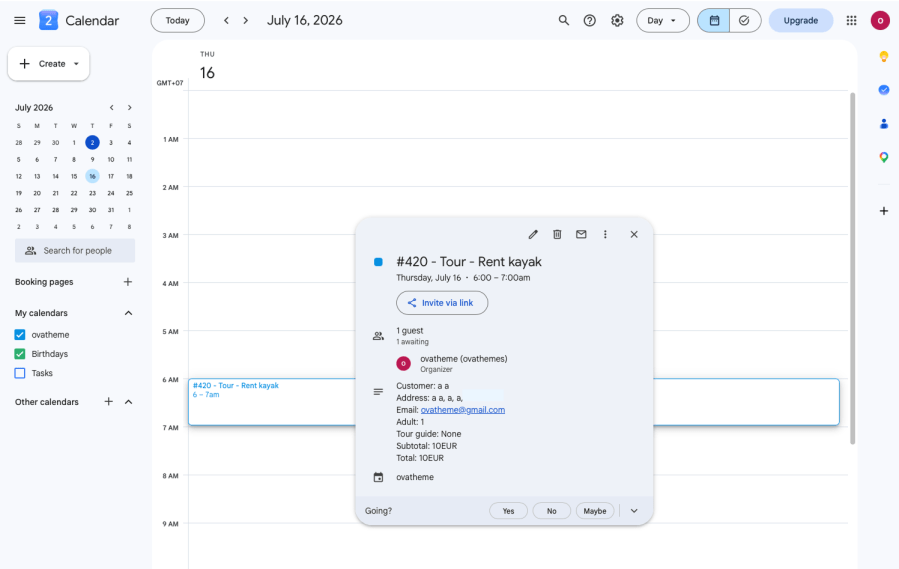Open Google Maps side panel icon

(x=884, y=157)
